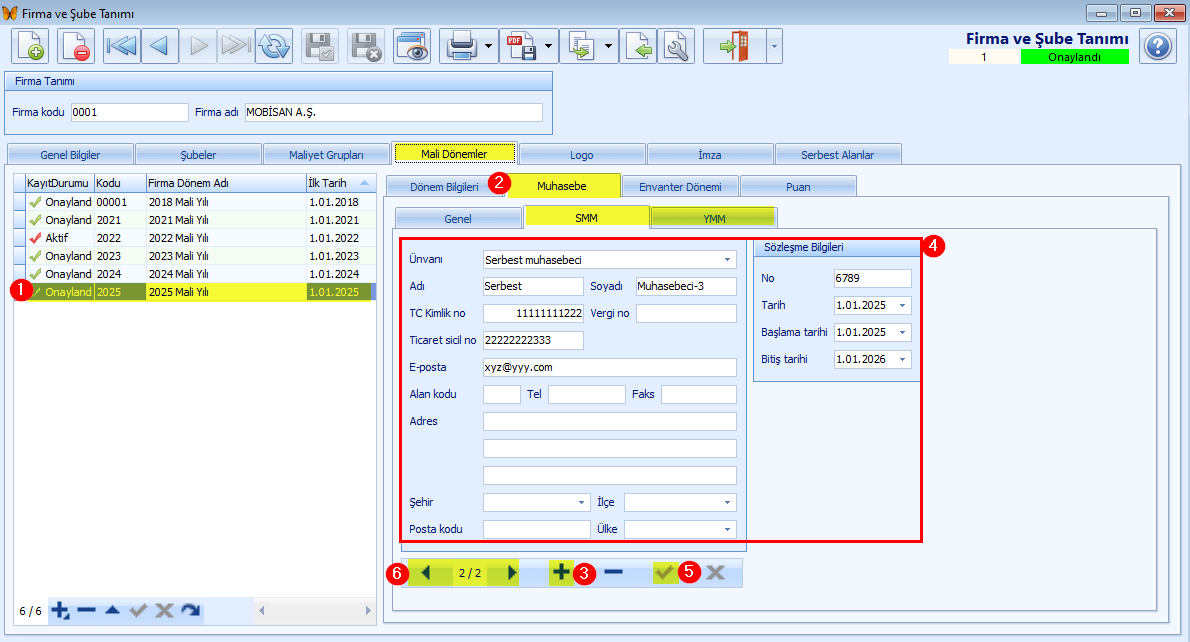Go to previous accountant record arrow
This screenshot has height=642, width=1190.
tap(425, 573)
